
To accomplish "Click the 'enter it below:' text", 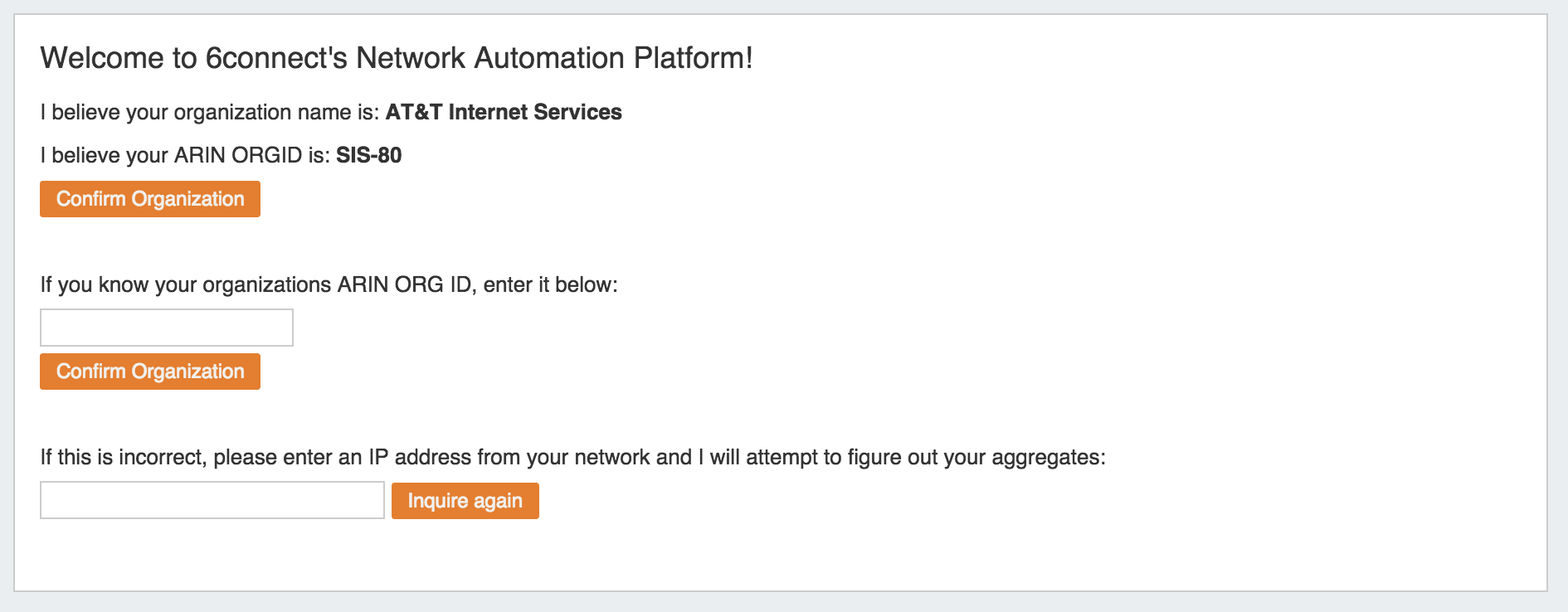I will click(x=550, y=284).
